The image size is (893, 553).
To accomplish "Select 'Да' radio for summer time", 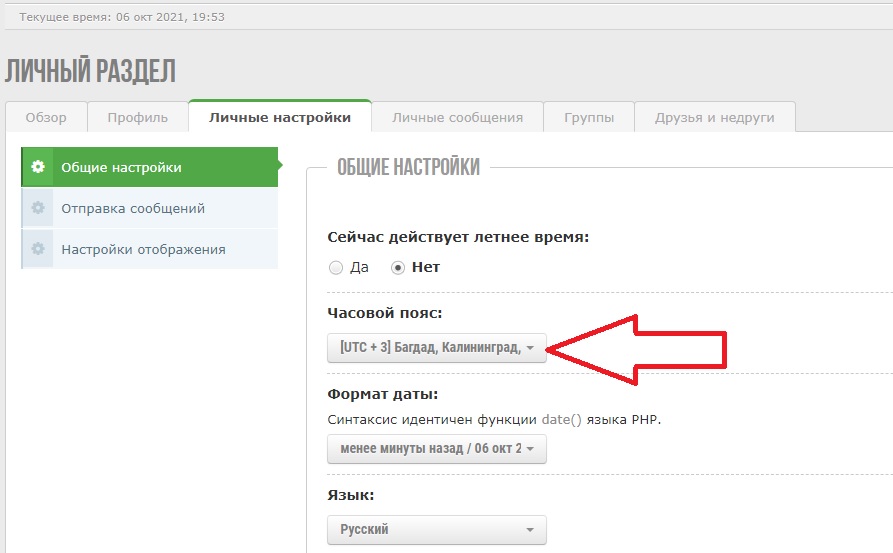I will click(336, 268).
